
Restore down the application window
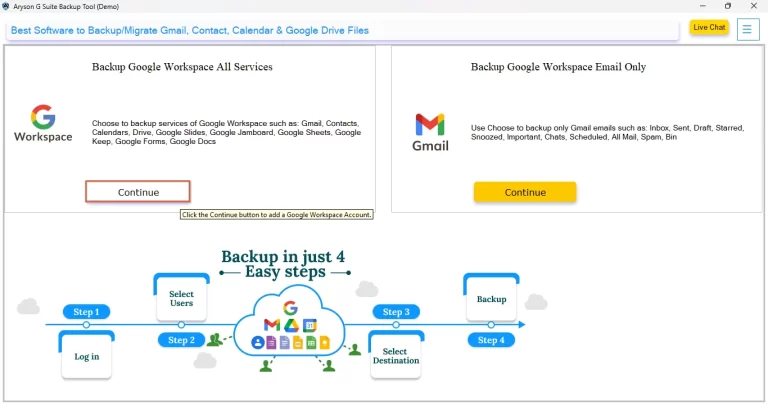point(728,6)
